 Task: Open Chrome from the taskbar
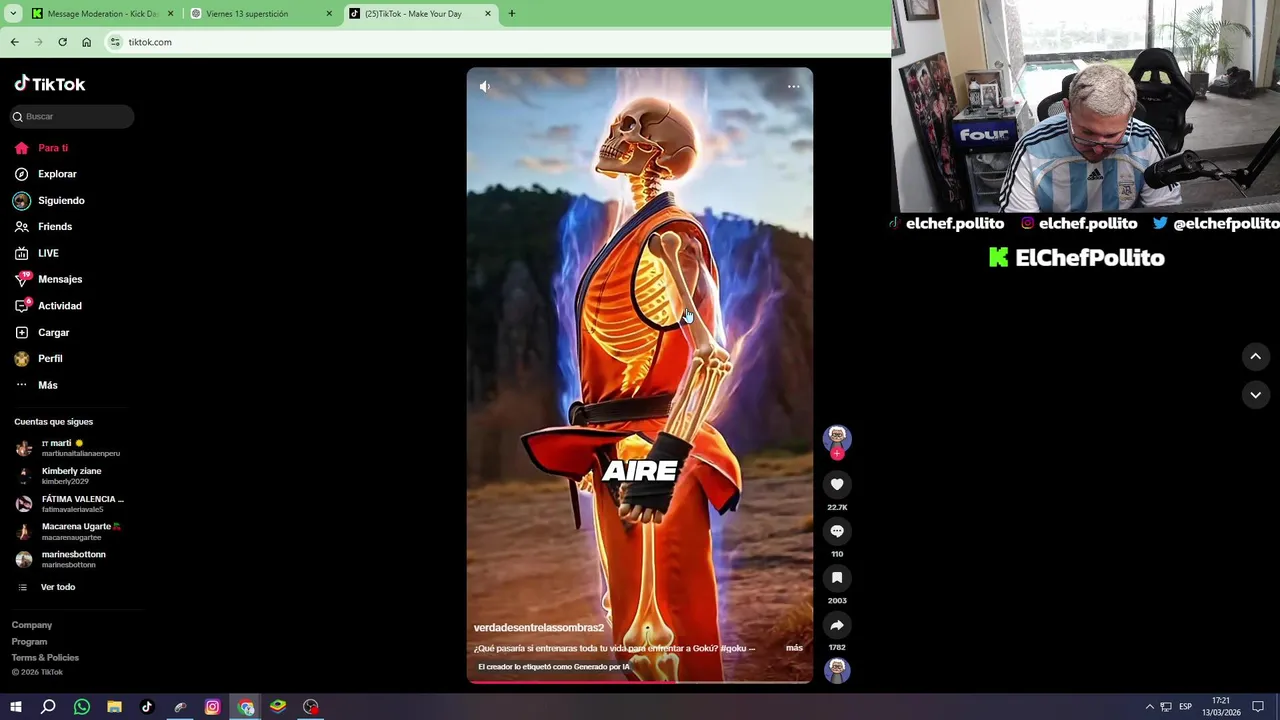246,707
